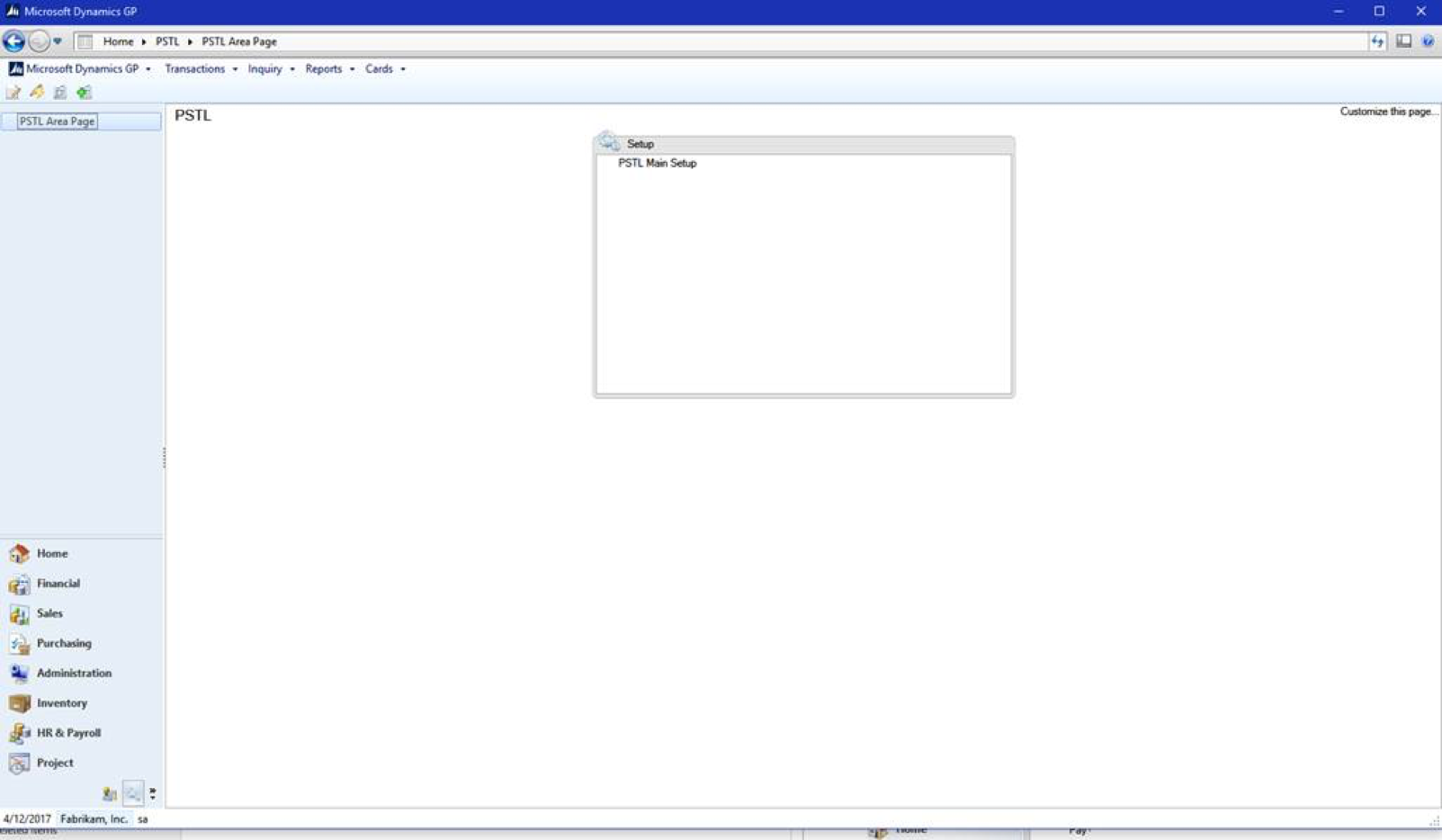Open the PSTL Main Setup link
Image resolution: width=1442 pixels, height=840 pixels.
(657, 163)
